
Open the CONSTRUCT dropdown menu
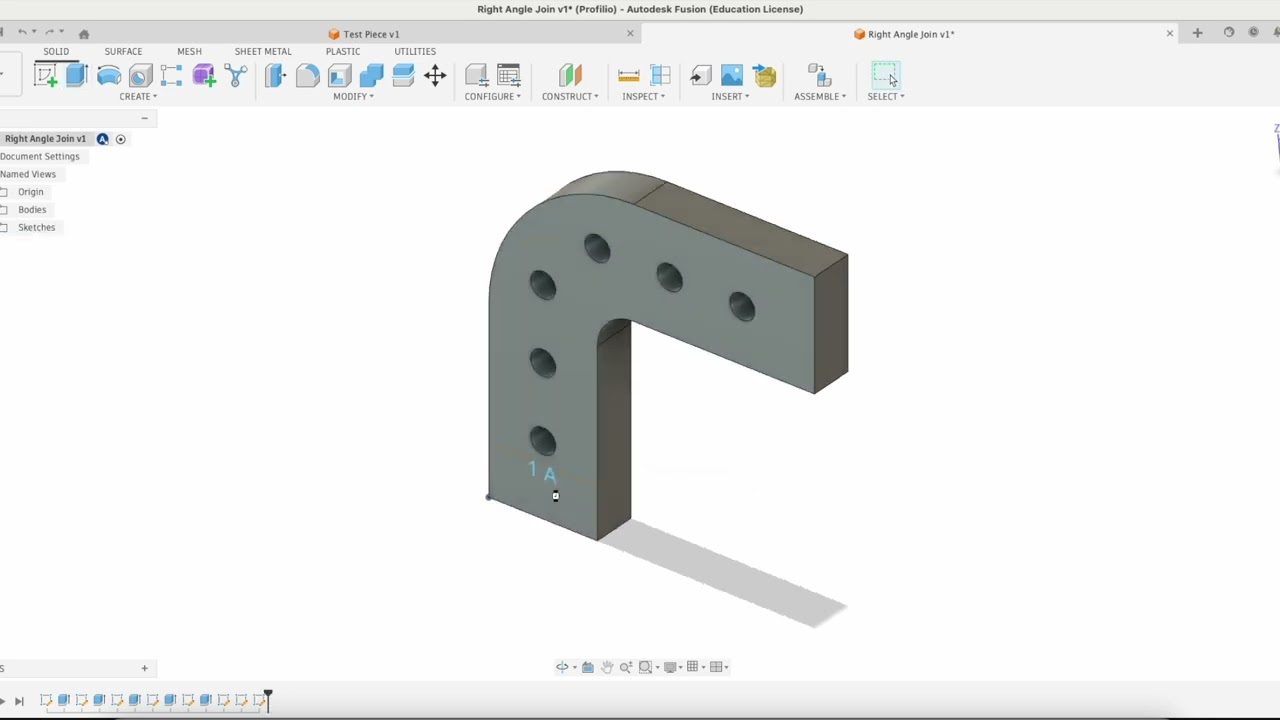570,96
